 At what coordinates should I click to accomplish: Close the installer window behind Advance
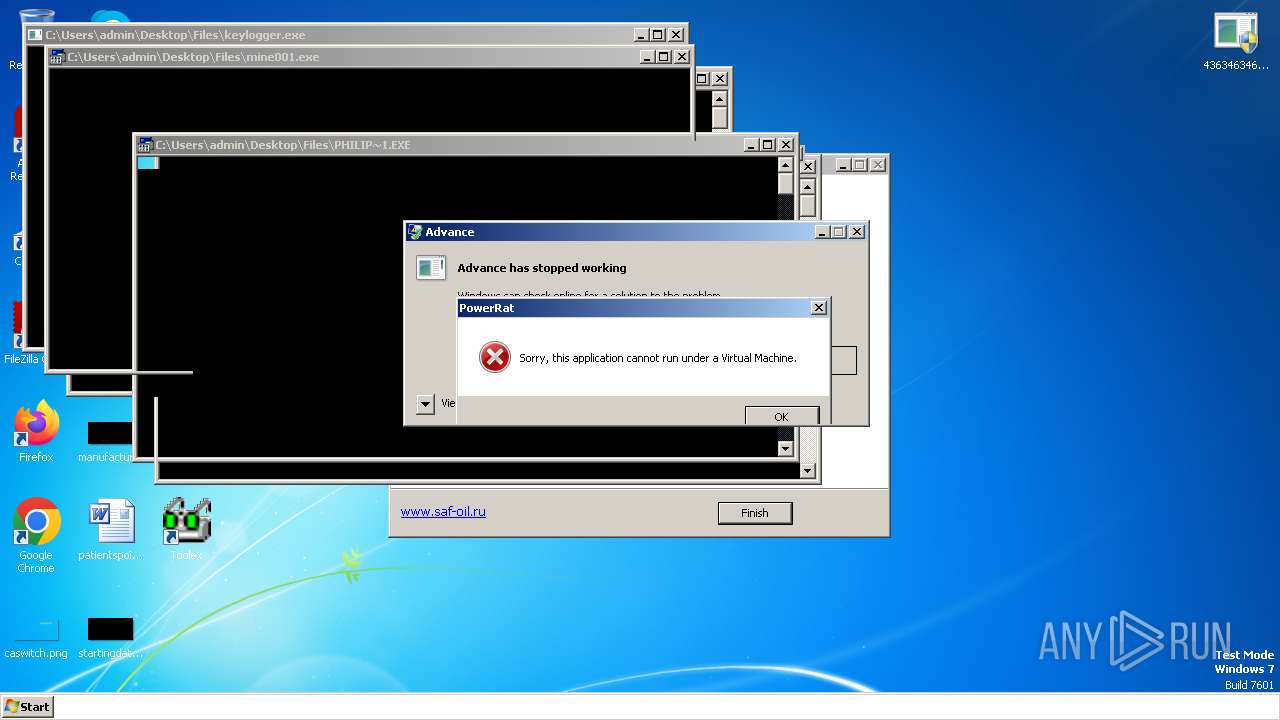877,165
